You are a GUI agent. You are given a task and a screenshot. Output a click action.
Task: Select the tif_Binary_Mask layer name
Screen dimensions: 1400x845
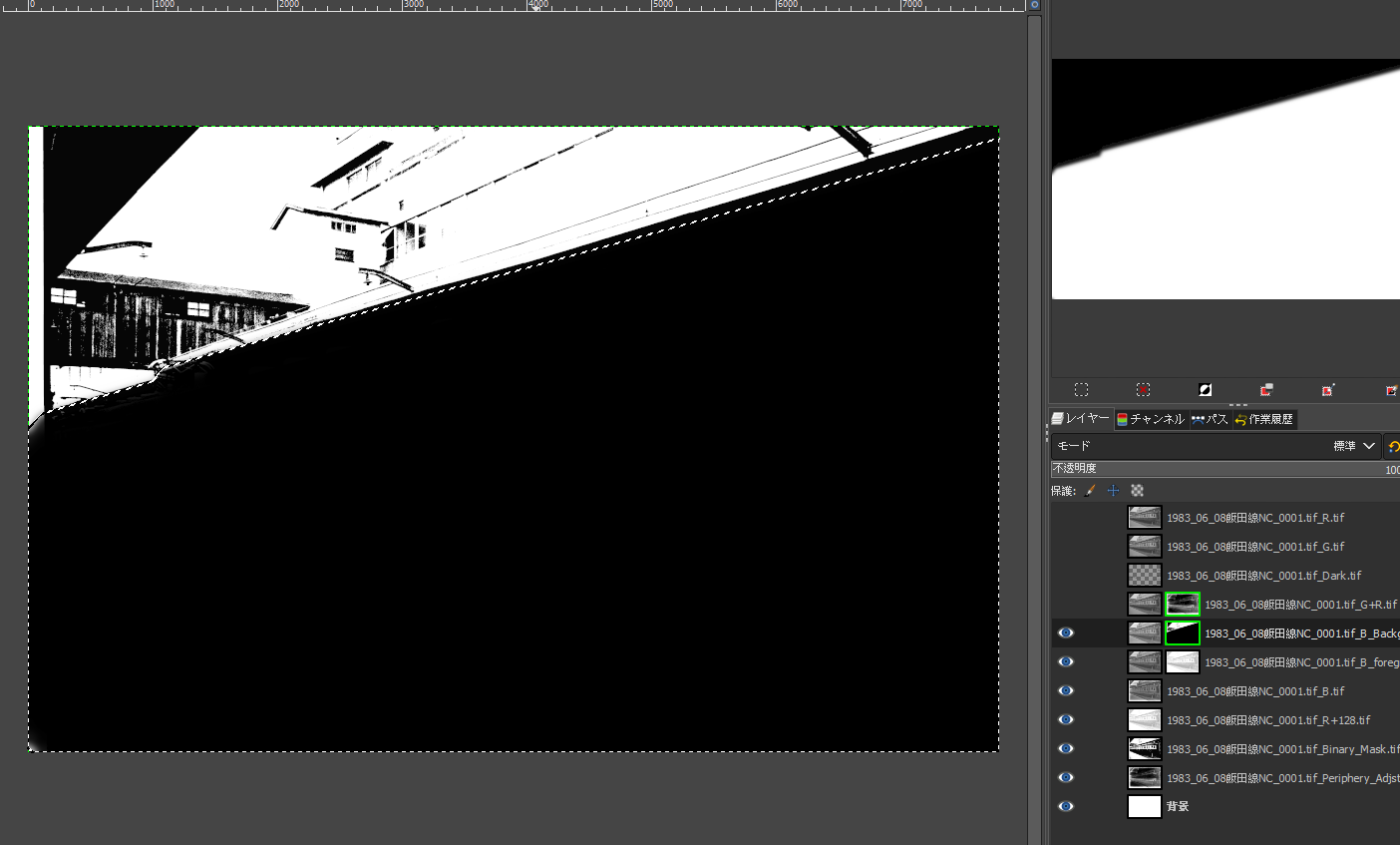tap(1283, 749)
